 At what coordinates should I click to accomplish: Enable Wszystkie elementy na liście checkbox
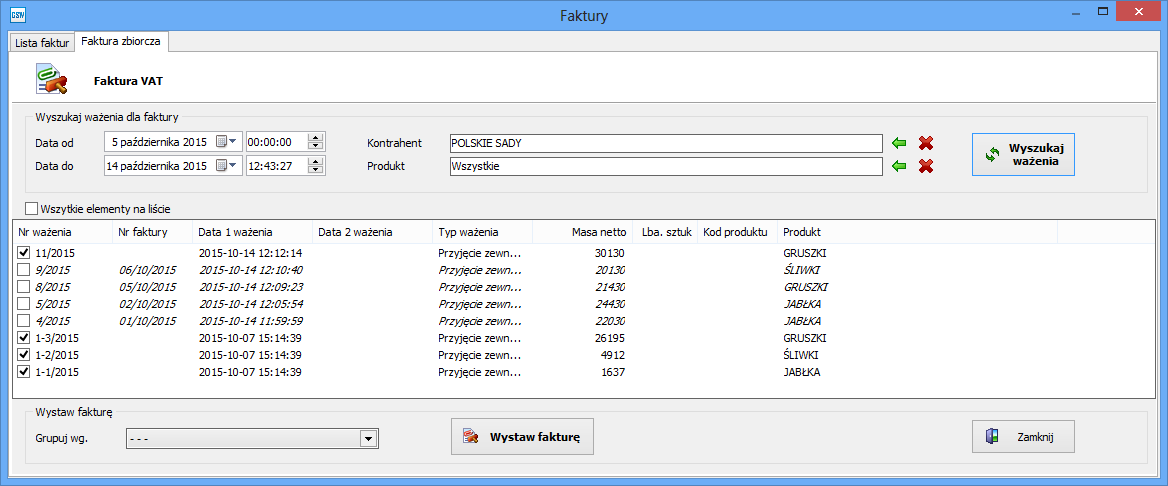click(x=31, y=209)
